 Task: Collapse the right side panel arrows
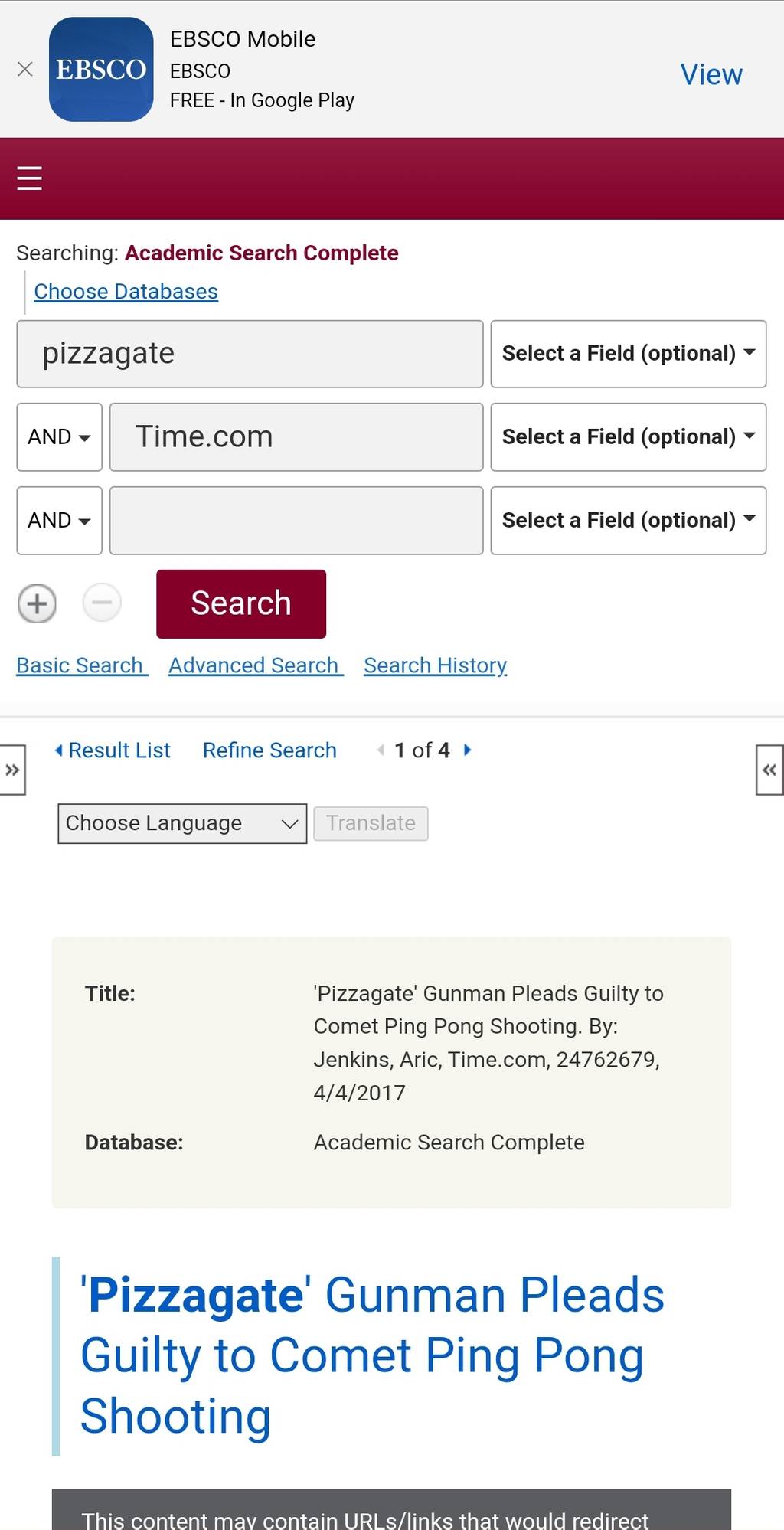coord(769,770)
